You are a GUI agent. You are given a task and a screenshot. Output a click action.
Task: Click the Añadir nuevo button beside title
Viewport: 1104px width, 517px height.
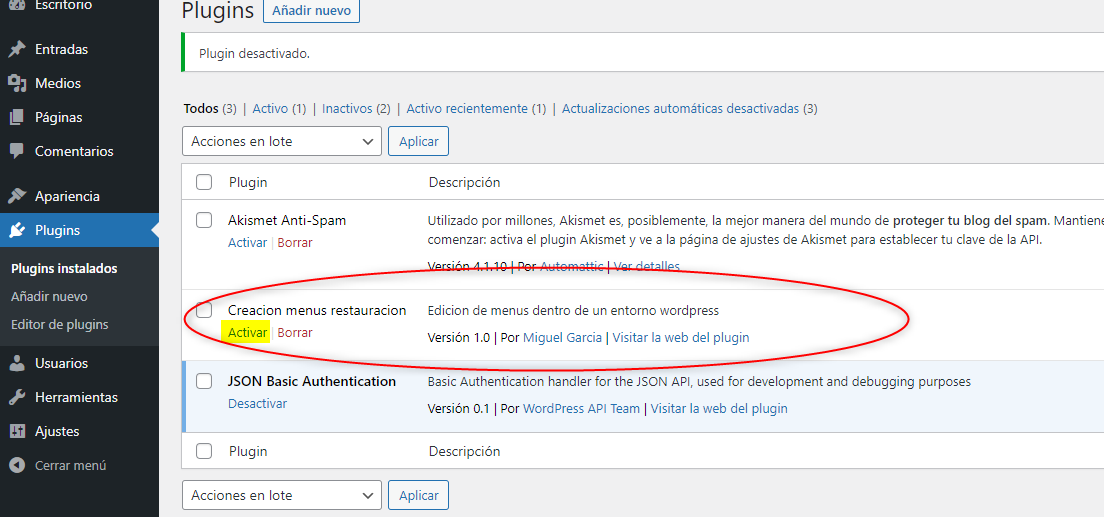(311, 11)
